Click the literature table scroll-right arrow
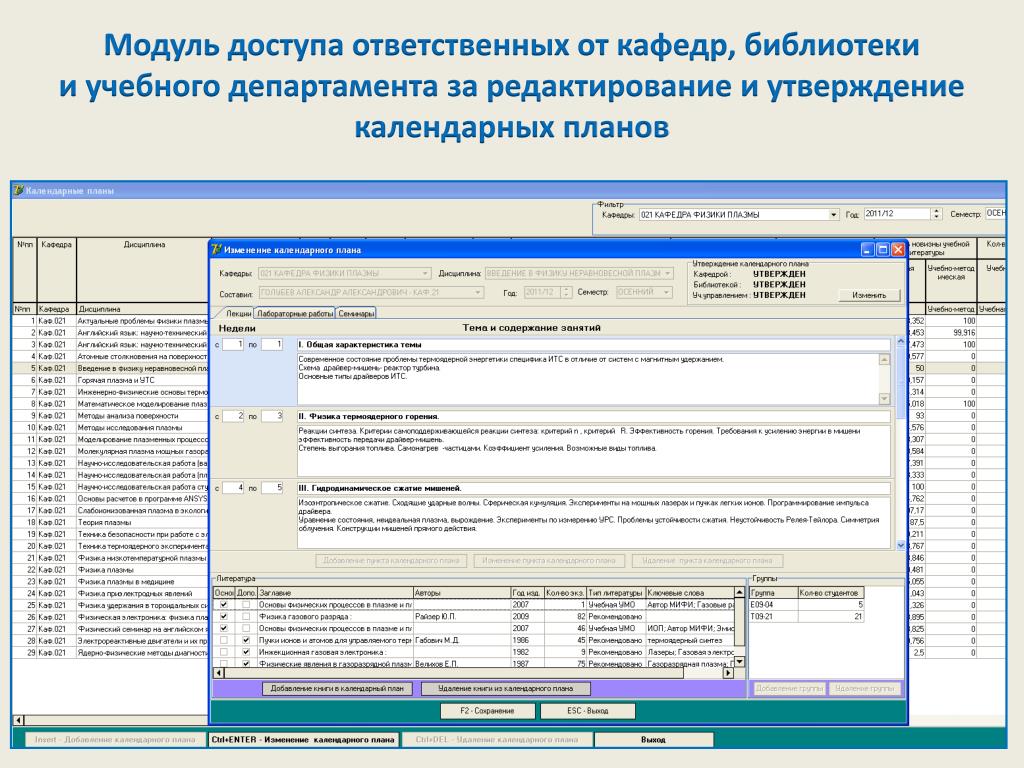This screenshot has width=1024, height=768. tap(728, 673)
